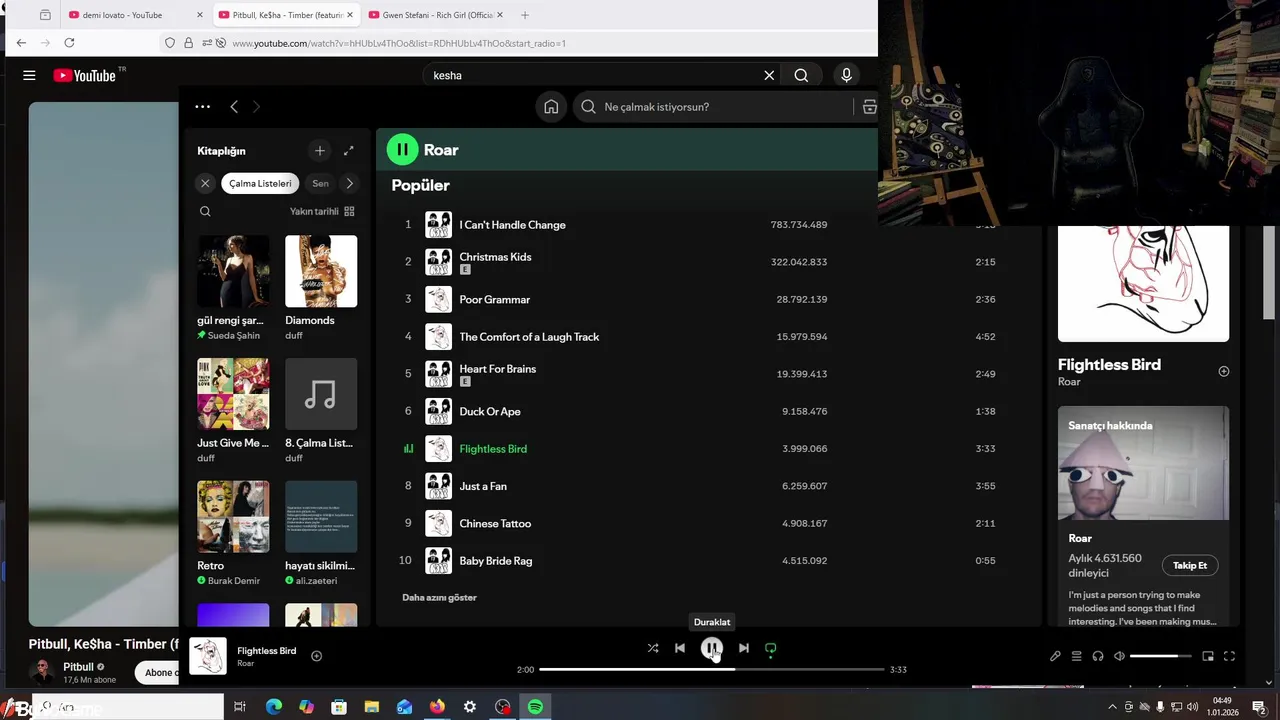Close the 'Pitbull, Ke$ha - Timber' tab

(351, 15)
